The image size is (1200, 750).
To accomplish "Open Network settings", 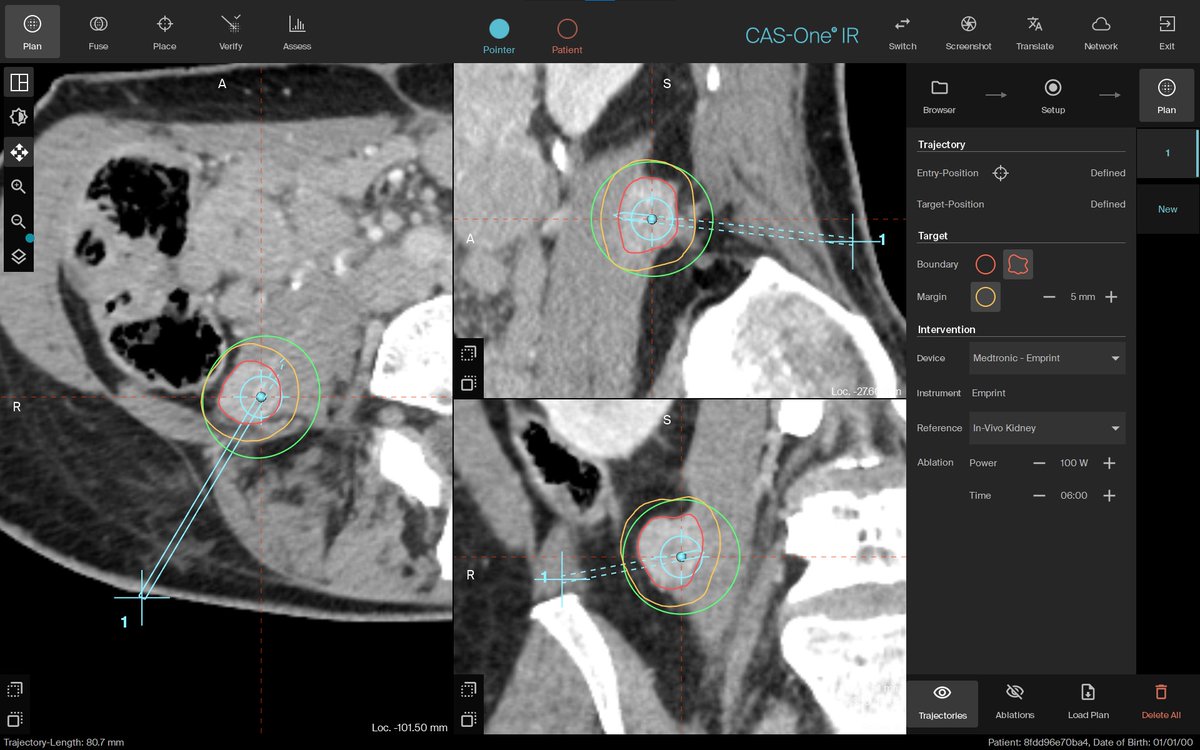I will click(x=1101, y=31).
